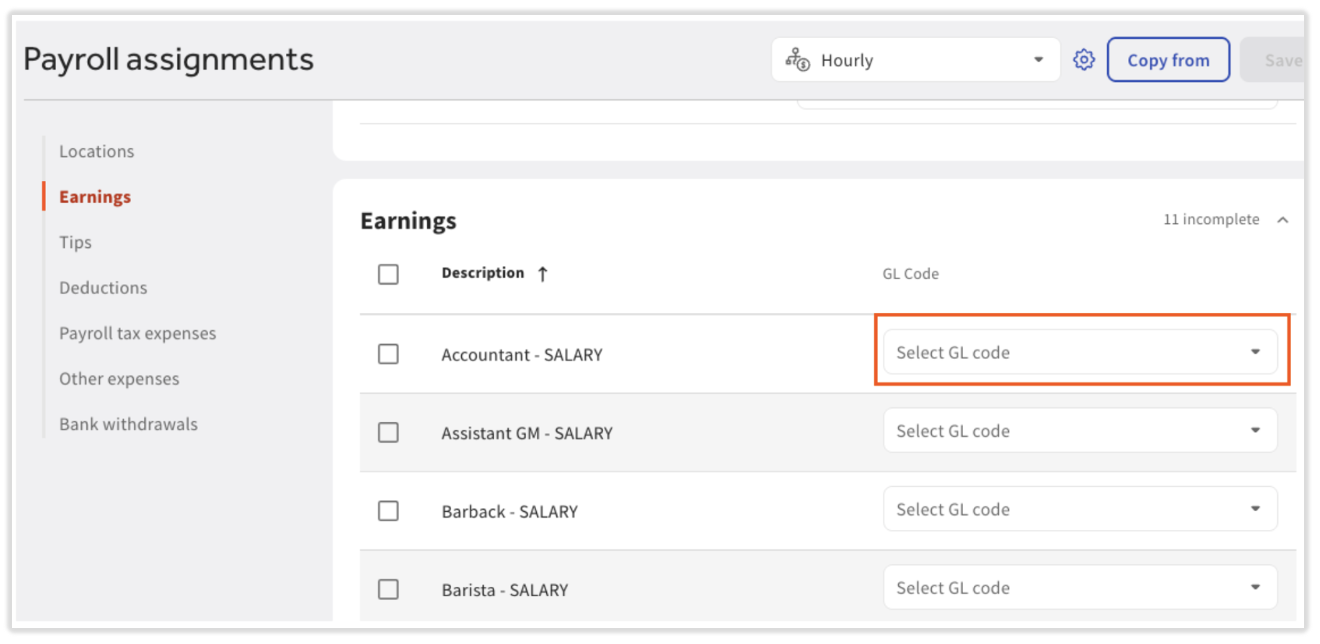This screenshot has height=644, width=1320.
Task: Tick the Barback - SALARY checkbox
Action: pos(388,511)
